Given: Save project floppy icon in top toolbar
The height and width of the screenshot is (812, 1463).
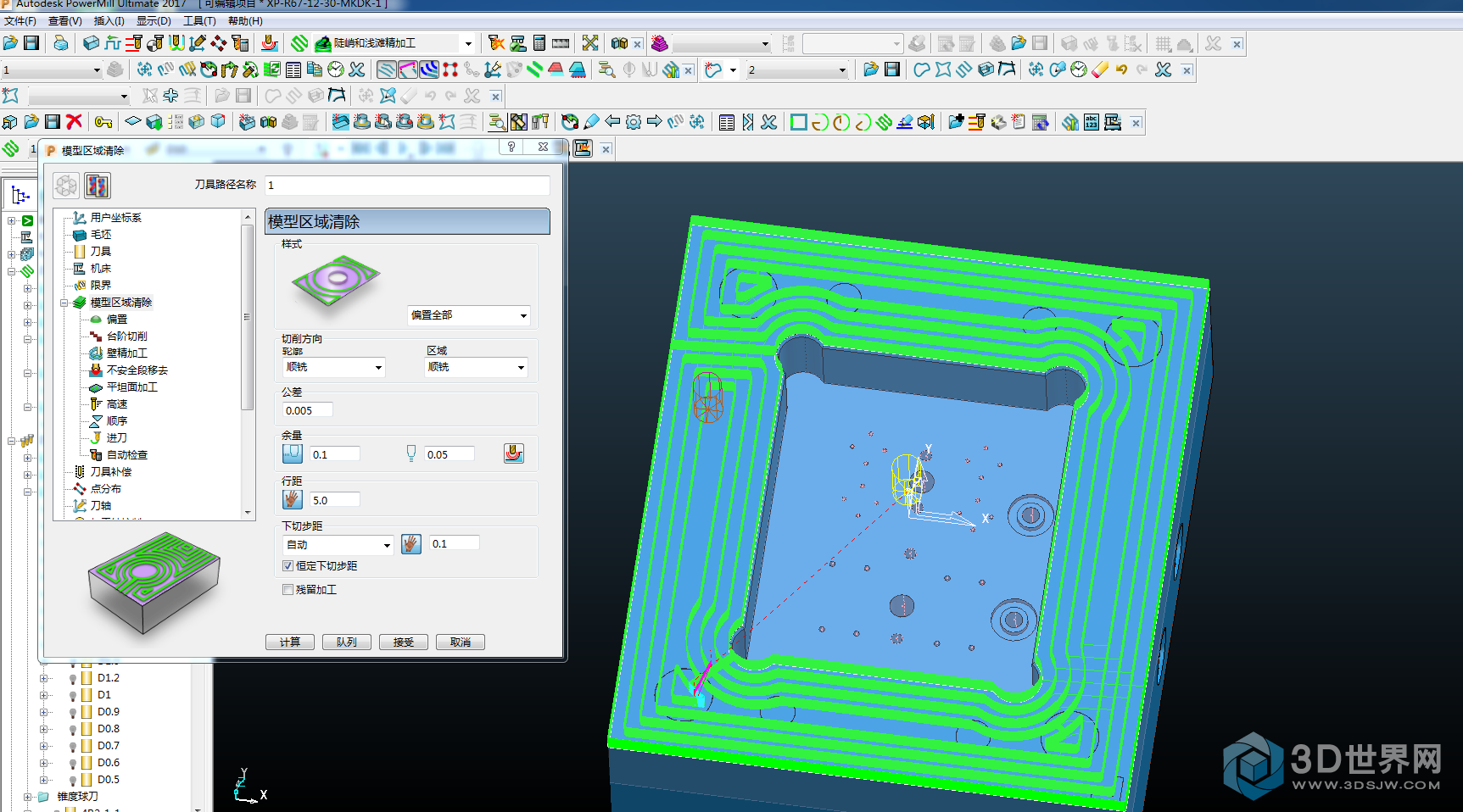Looking at the screenshot, I should (32, 43).
